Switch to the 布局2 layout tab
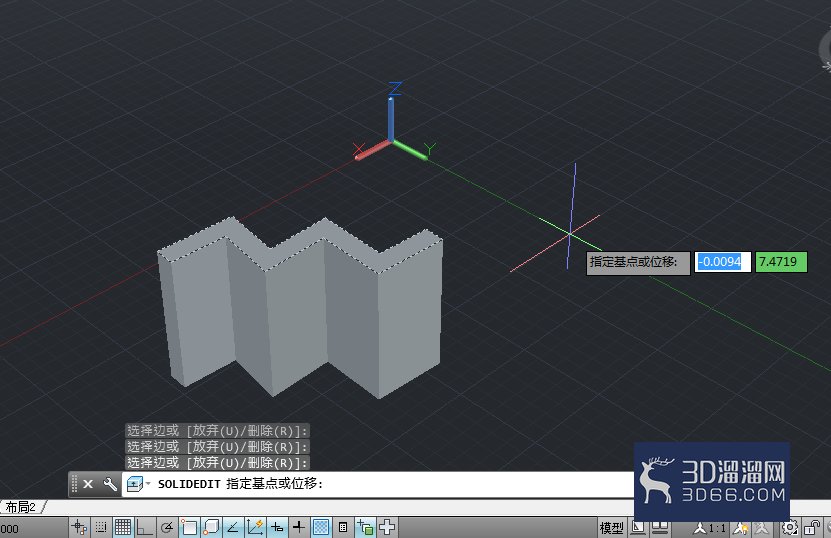 tap(21, 507)
